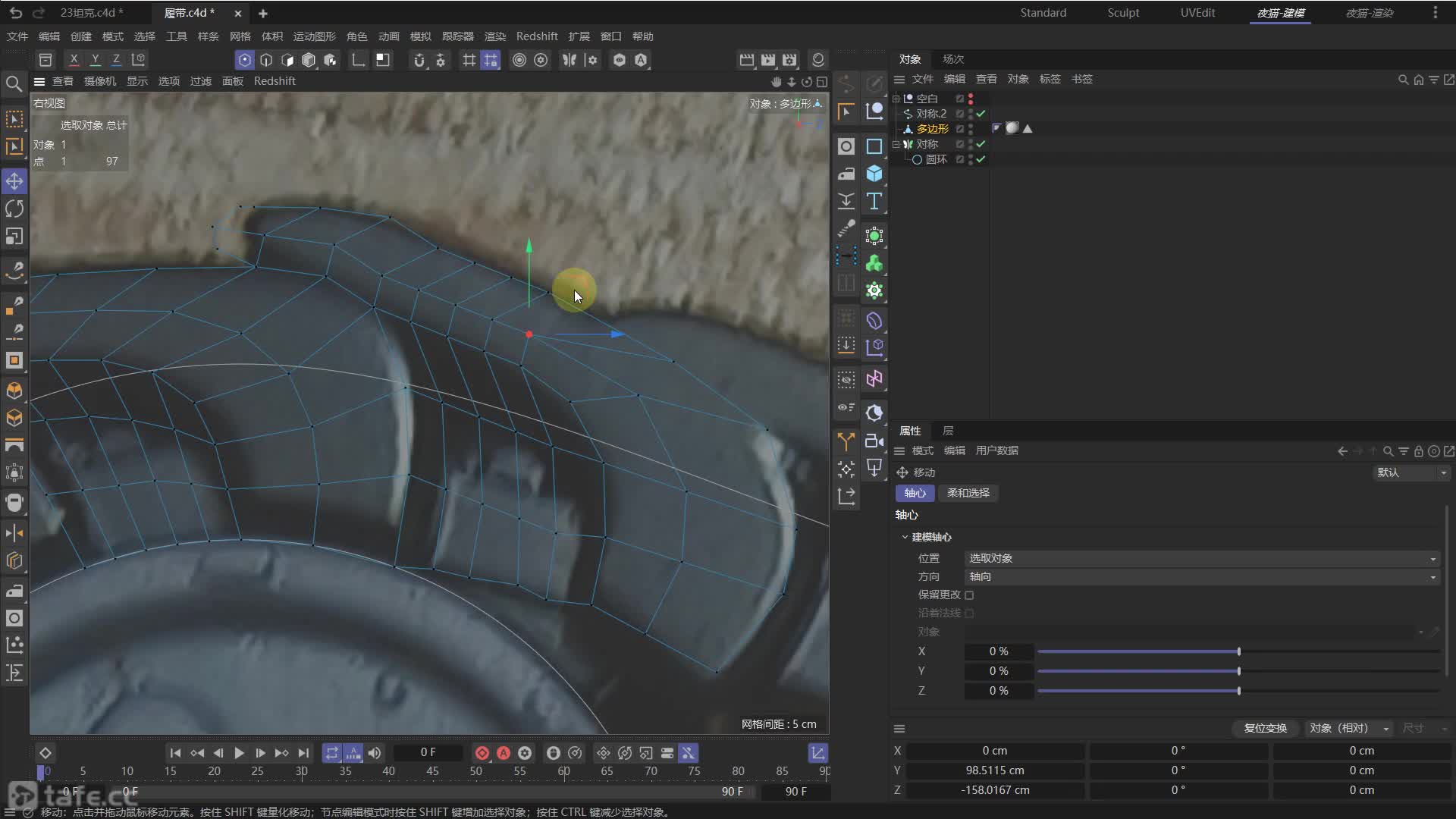Open the 23坦克.c4d document tab
The height and width of the screenshot is (819, 1456).
[x=91, y=13]
